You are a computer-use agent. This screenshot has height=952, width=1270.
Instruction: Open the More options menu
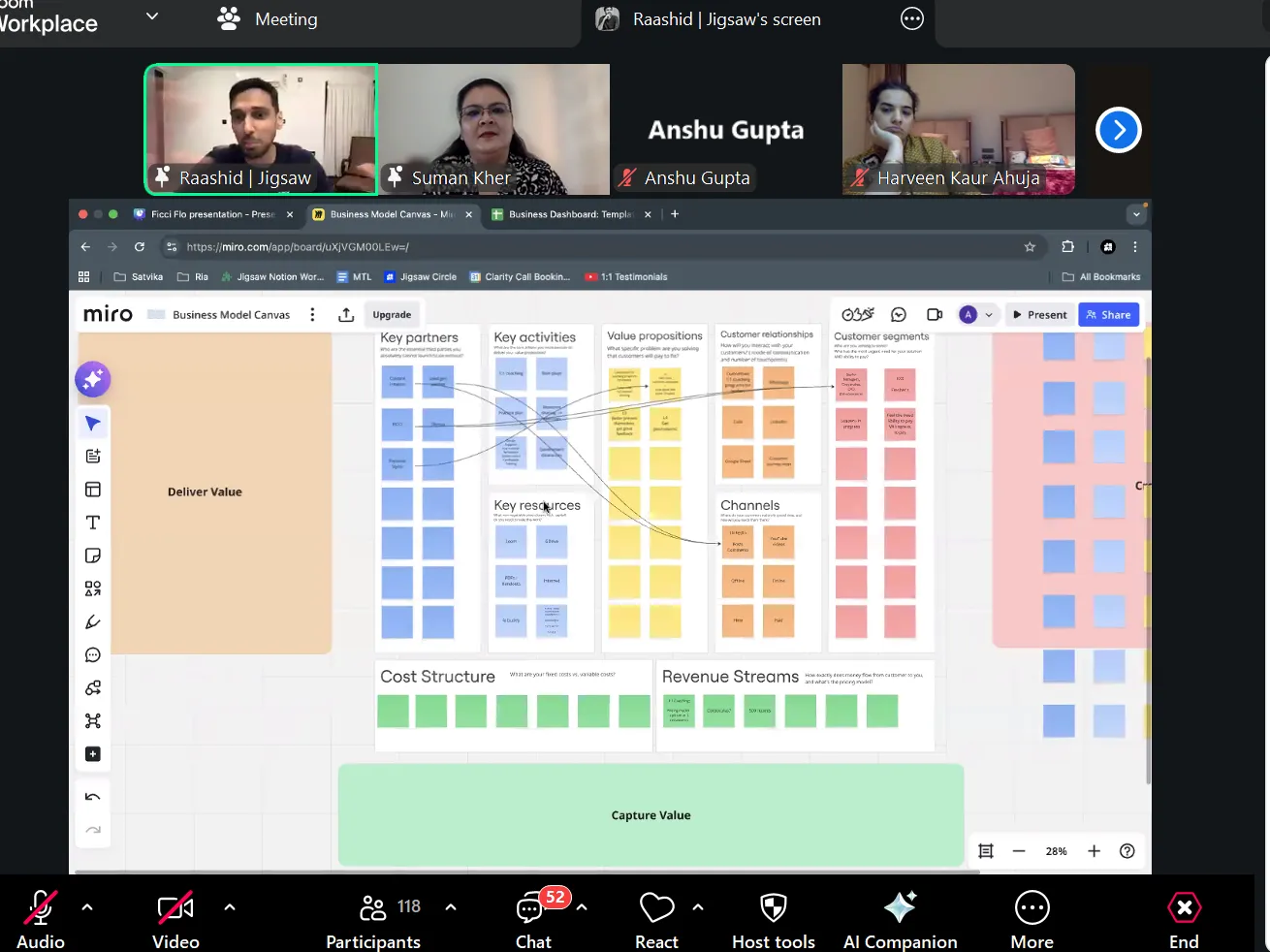[x=1032, y=918]
